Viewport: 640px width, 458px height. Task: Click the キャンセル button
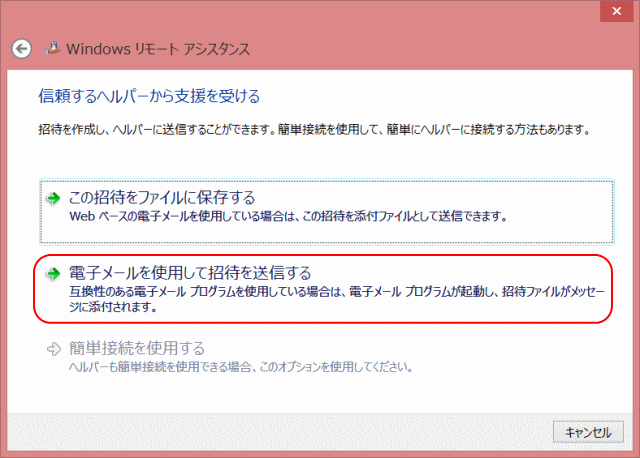click(588, 432)
